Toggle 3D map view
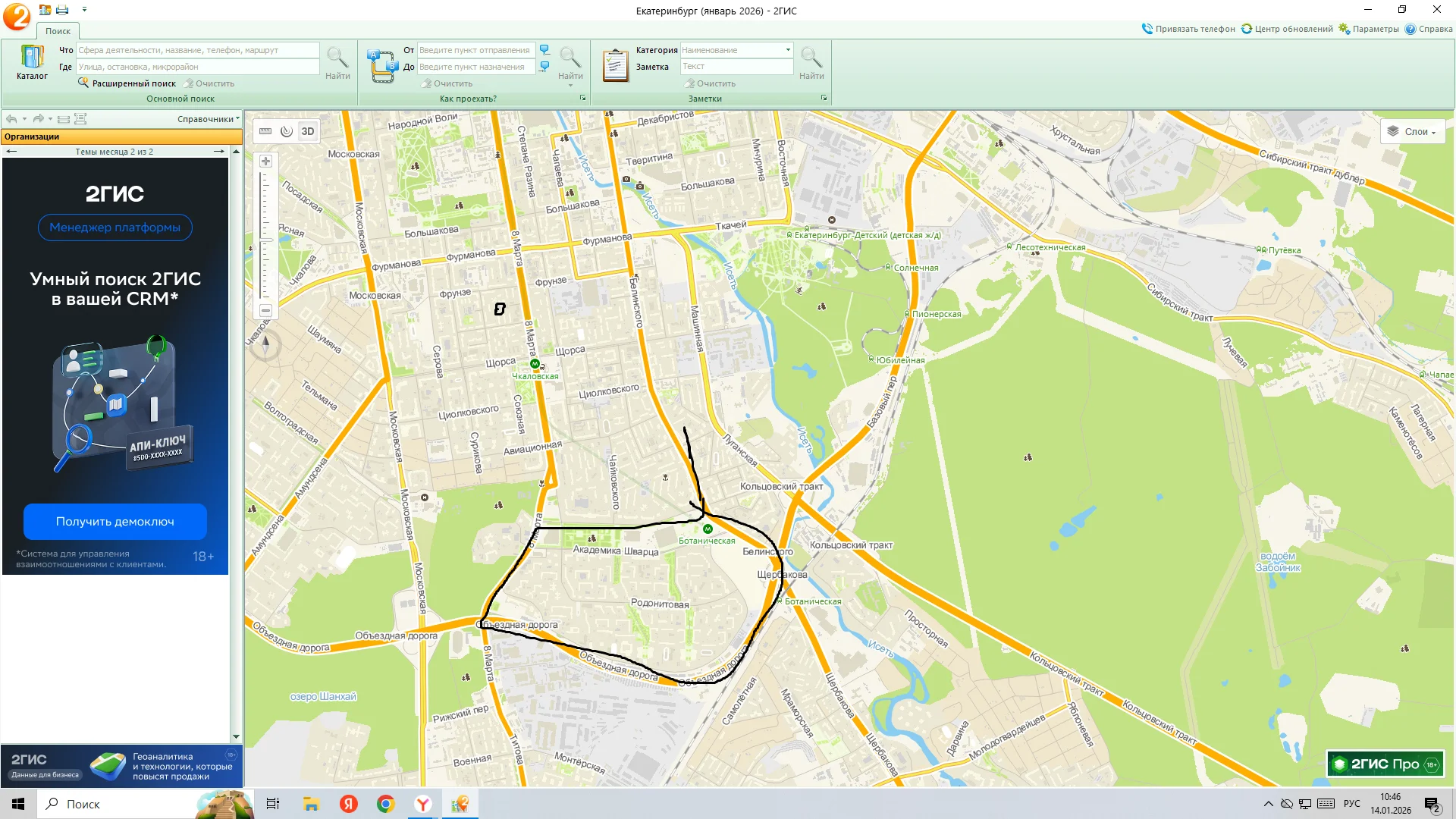The width and height of the screenshot is (1456, 819). [307, 131]
